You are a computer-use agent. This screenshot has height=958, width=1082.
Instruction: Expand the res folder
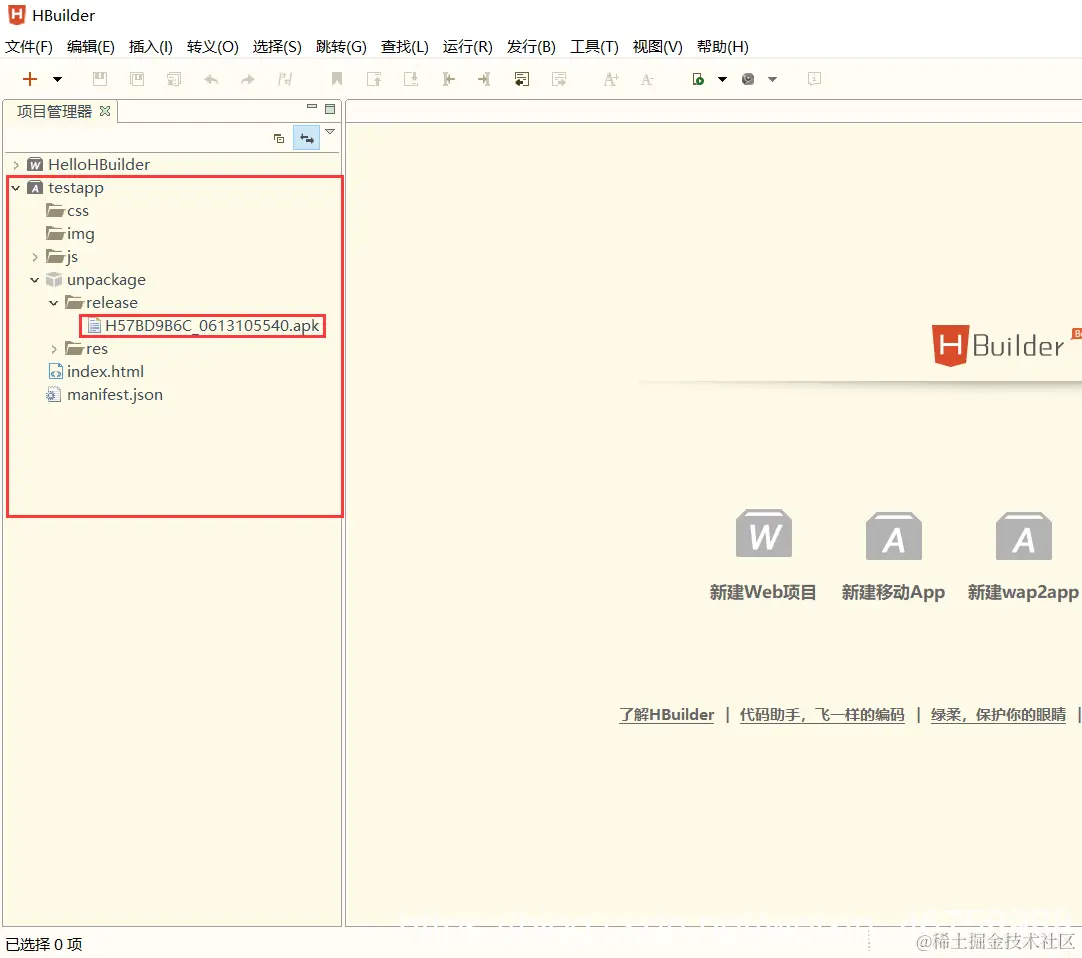tap(53, 349)
